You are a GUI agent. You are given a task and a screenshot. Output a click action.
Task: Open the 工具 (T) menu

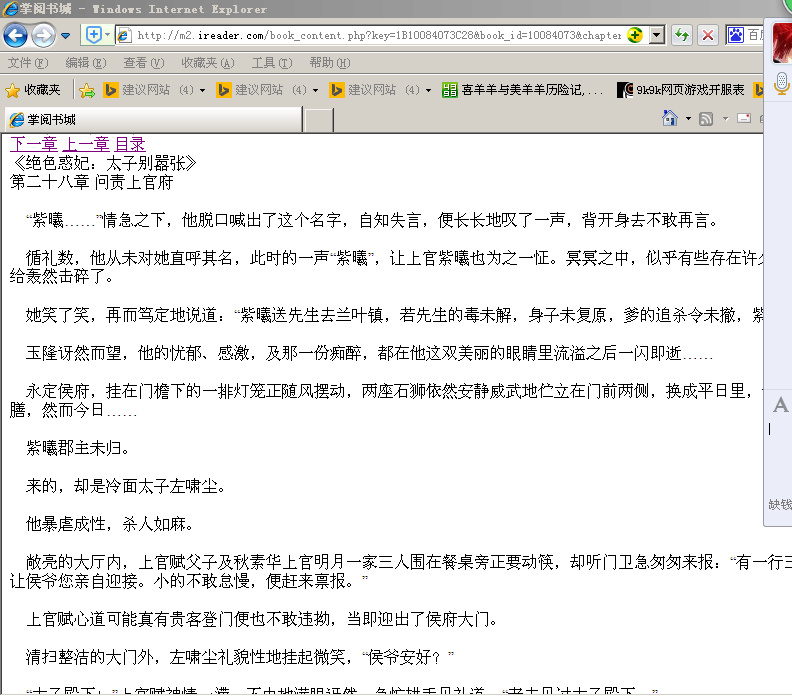tap(272, 63)
